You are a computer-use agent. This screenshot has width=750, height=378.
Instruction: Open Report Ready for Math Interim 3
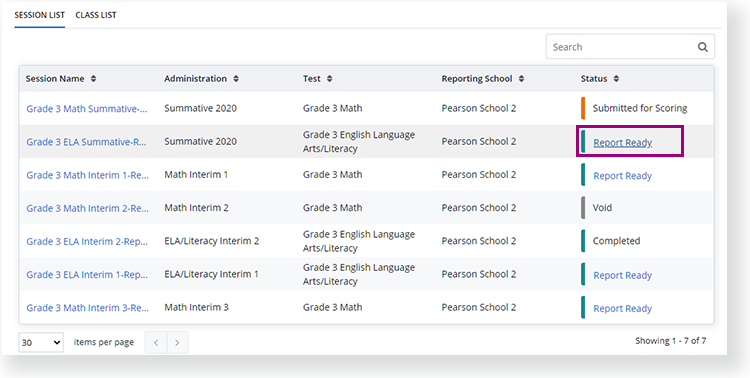tap(622, 309)
